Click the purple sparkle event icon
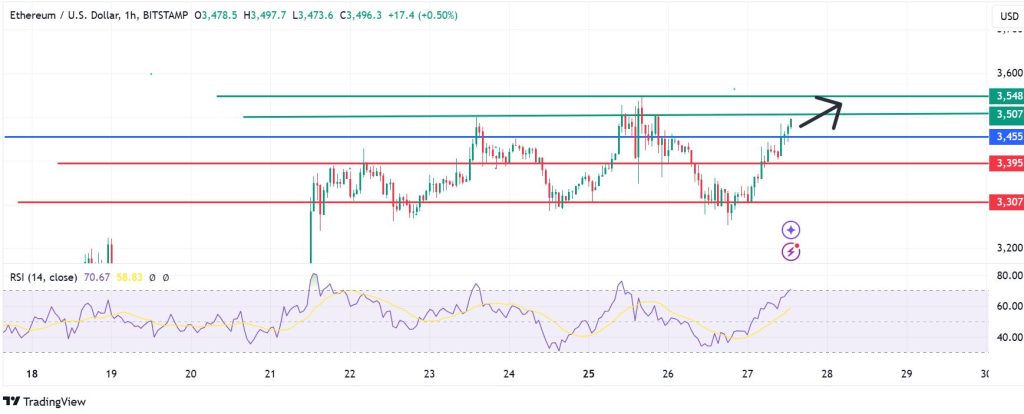 pyautogui.click(x=791, y=229)
